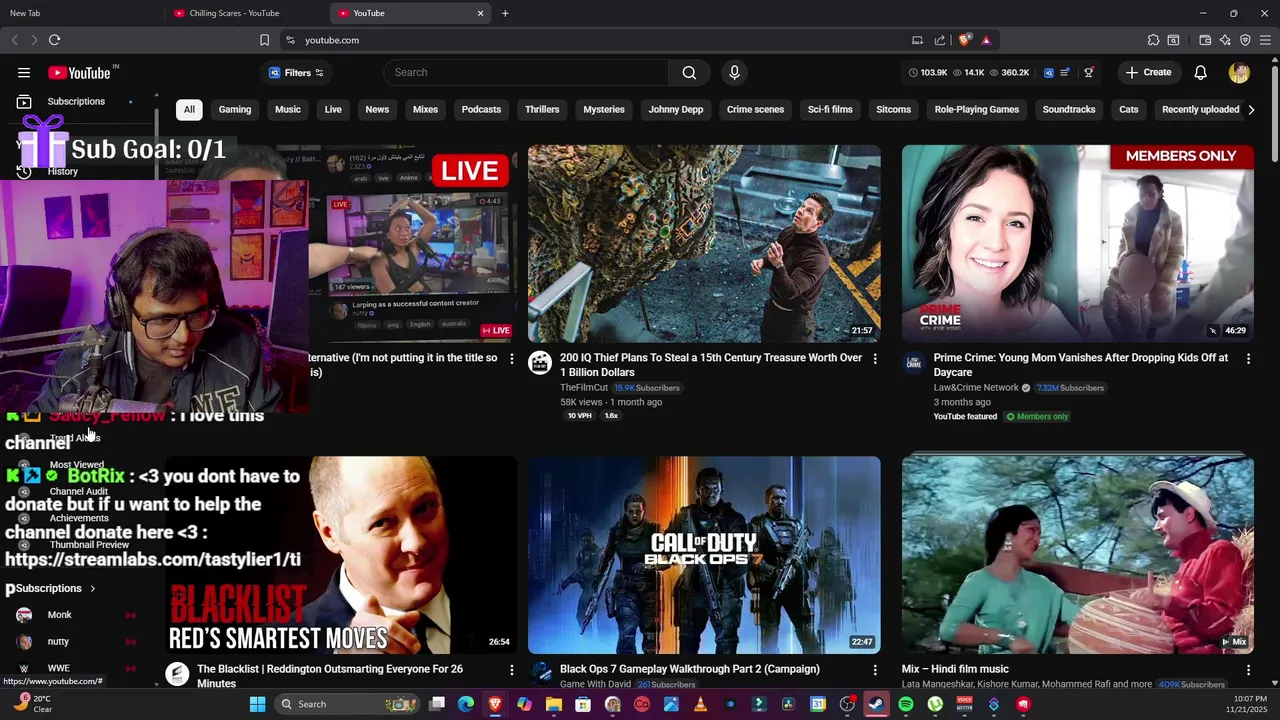The image size is (1280, 720).
Task: Open Brave Shields lion icon
Action: [x=964, y=40]
